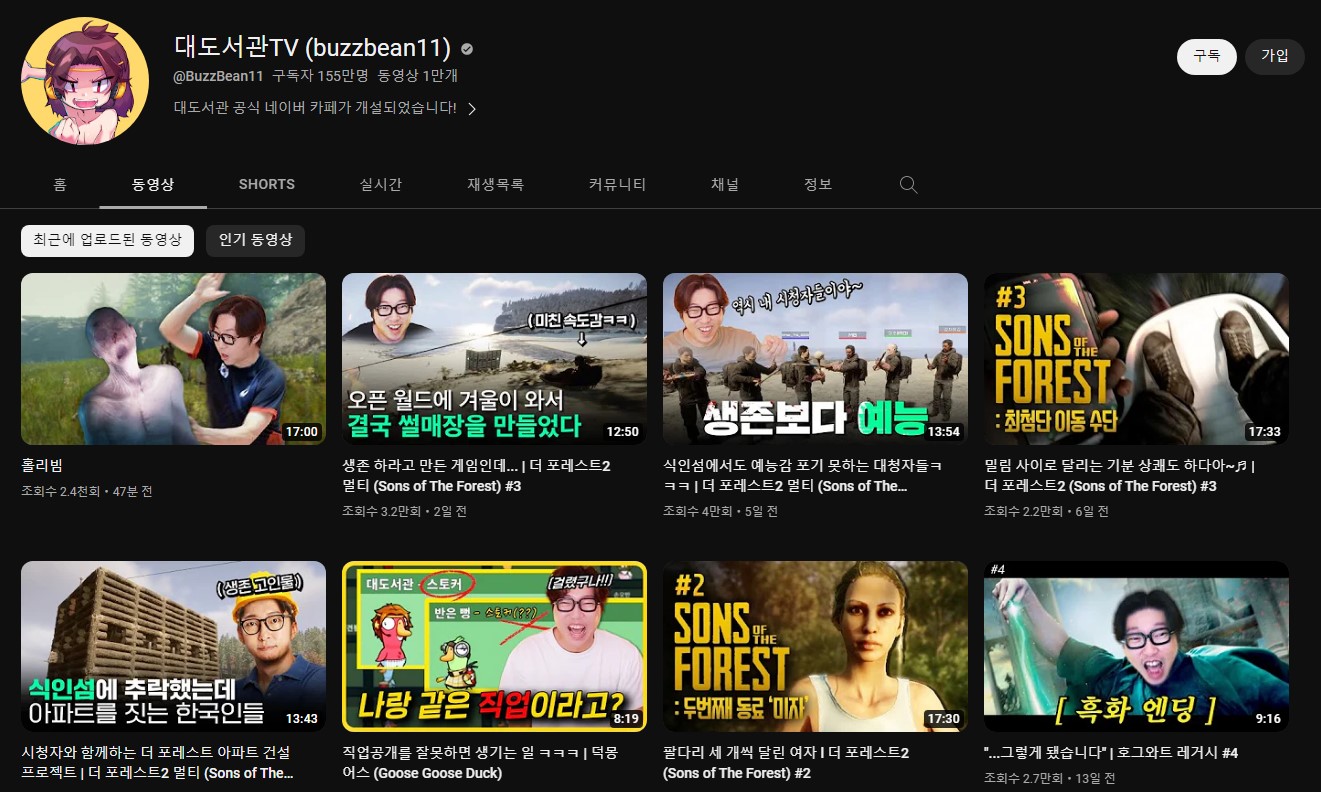1321x792 pixels.
Task: Open the 흑화 엔딩 video thumbnail
Action: (x=1136, y=647)
